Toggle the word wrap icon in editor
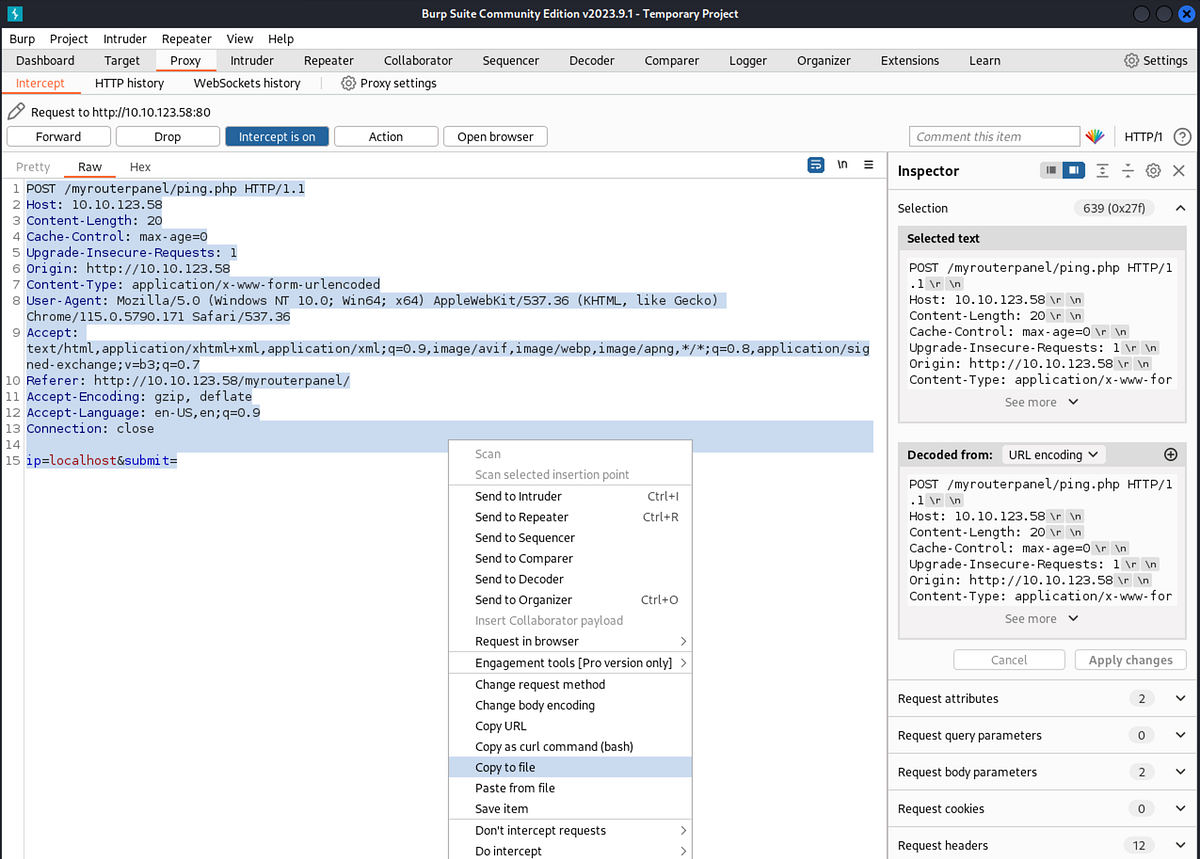 pos(816,165)
